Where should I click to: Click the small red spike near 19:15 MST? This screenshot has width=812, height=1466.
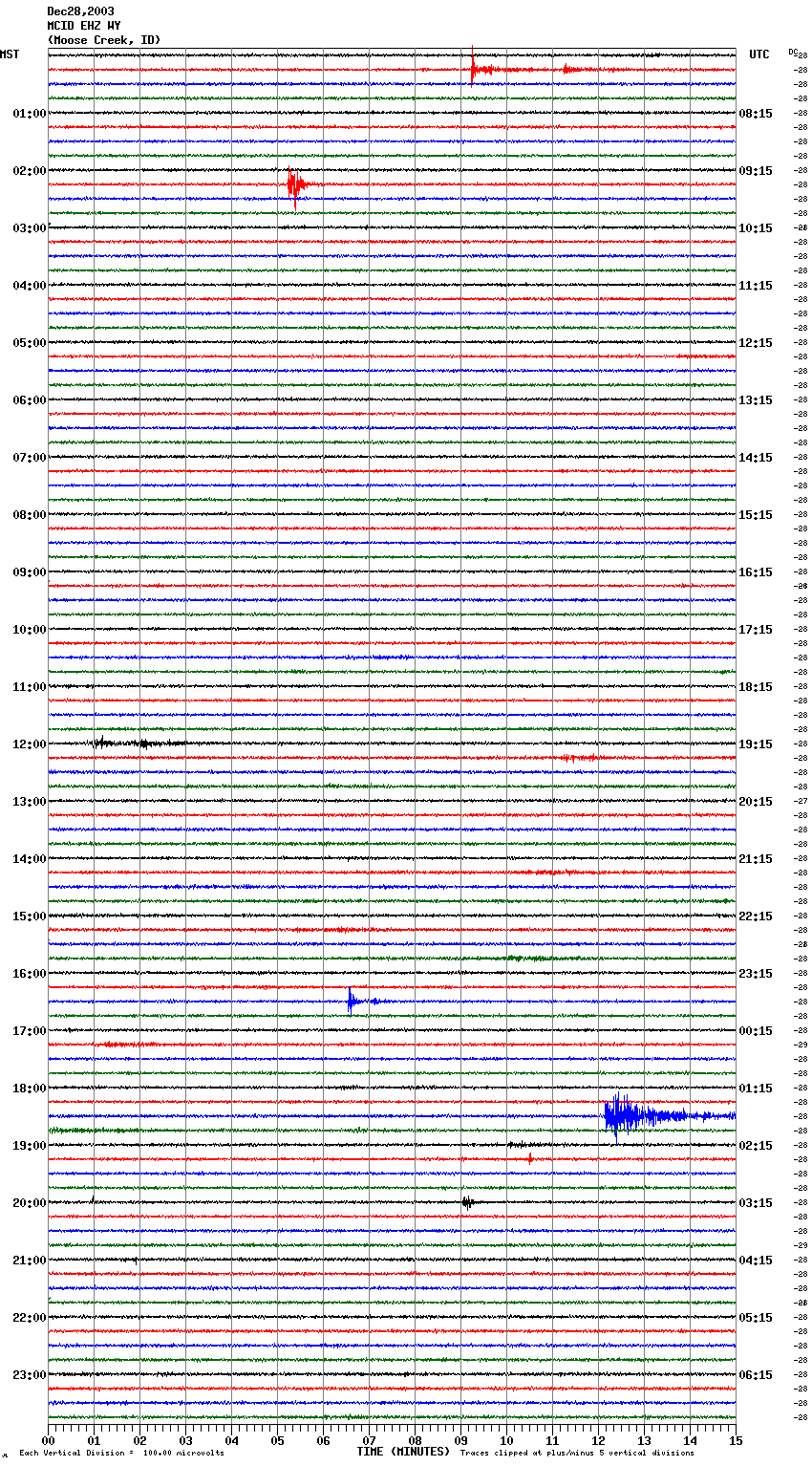[530, 1158]
